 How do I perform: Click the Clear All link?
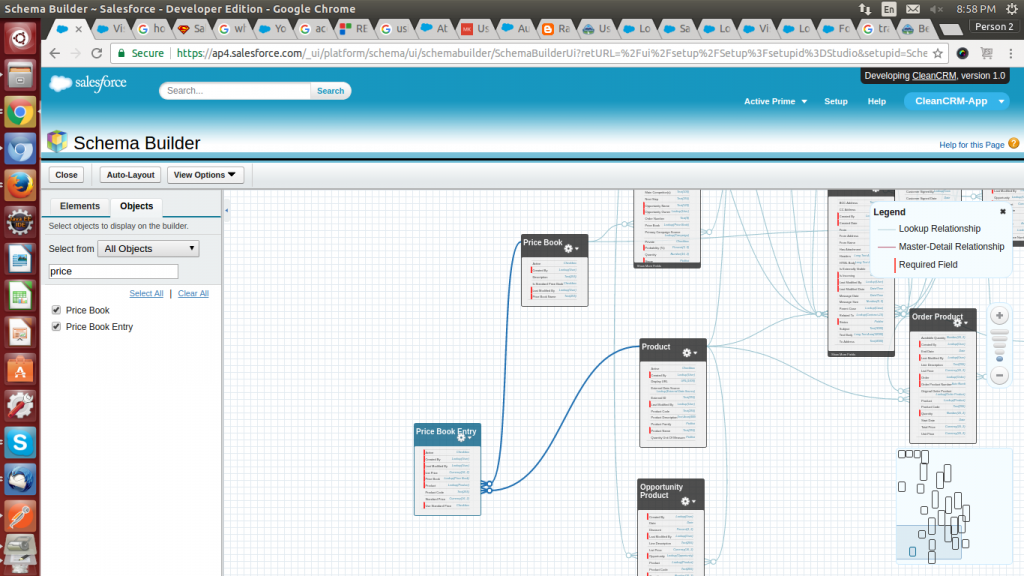(193, 293)
